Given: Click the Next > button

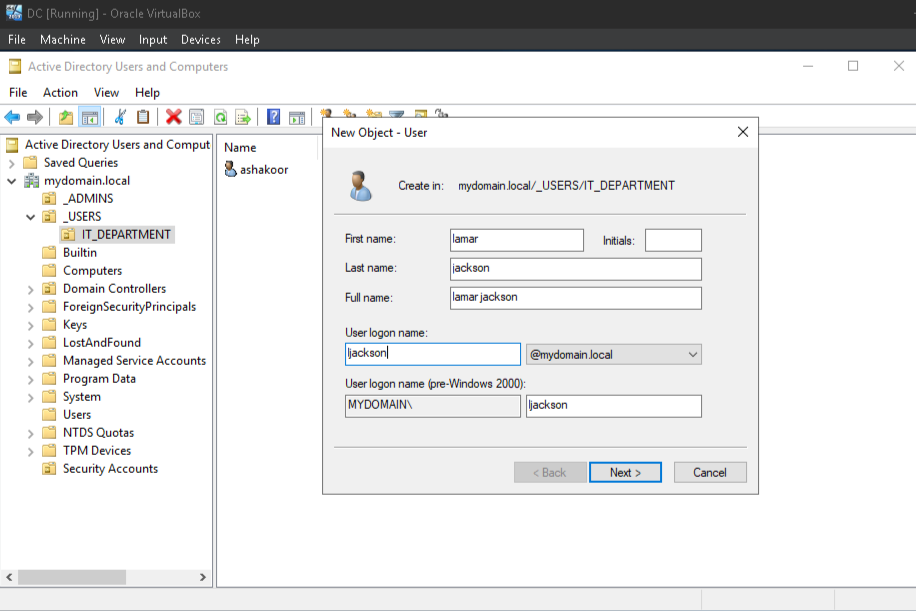Looking at the screenshot, I should coord(625,473).
